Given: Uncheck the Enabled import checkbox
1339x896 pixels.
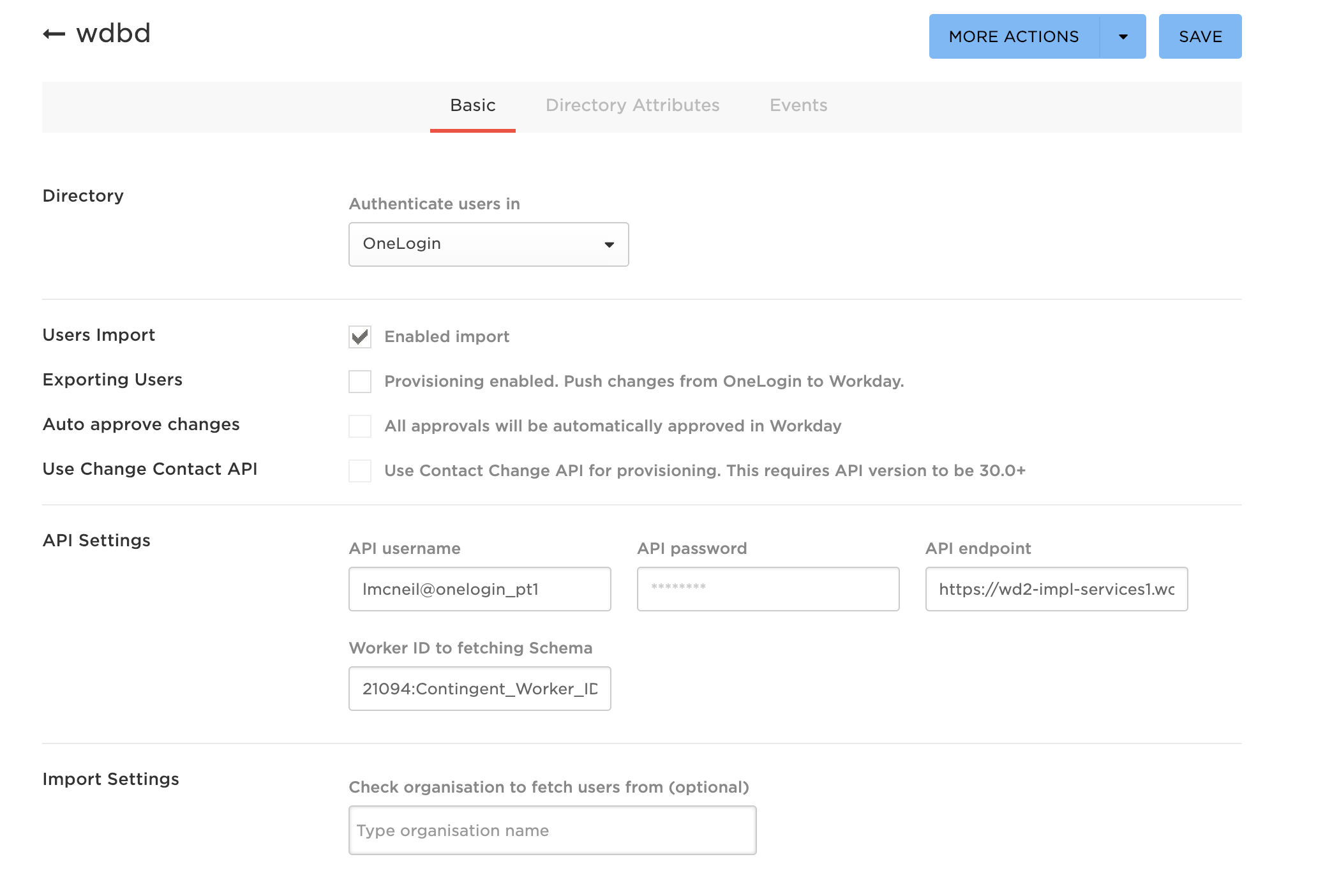Looking at the screenshot, I should 360,337.
